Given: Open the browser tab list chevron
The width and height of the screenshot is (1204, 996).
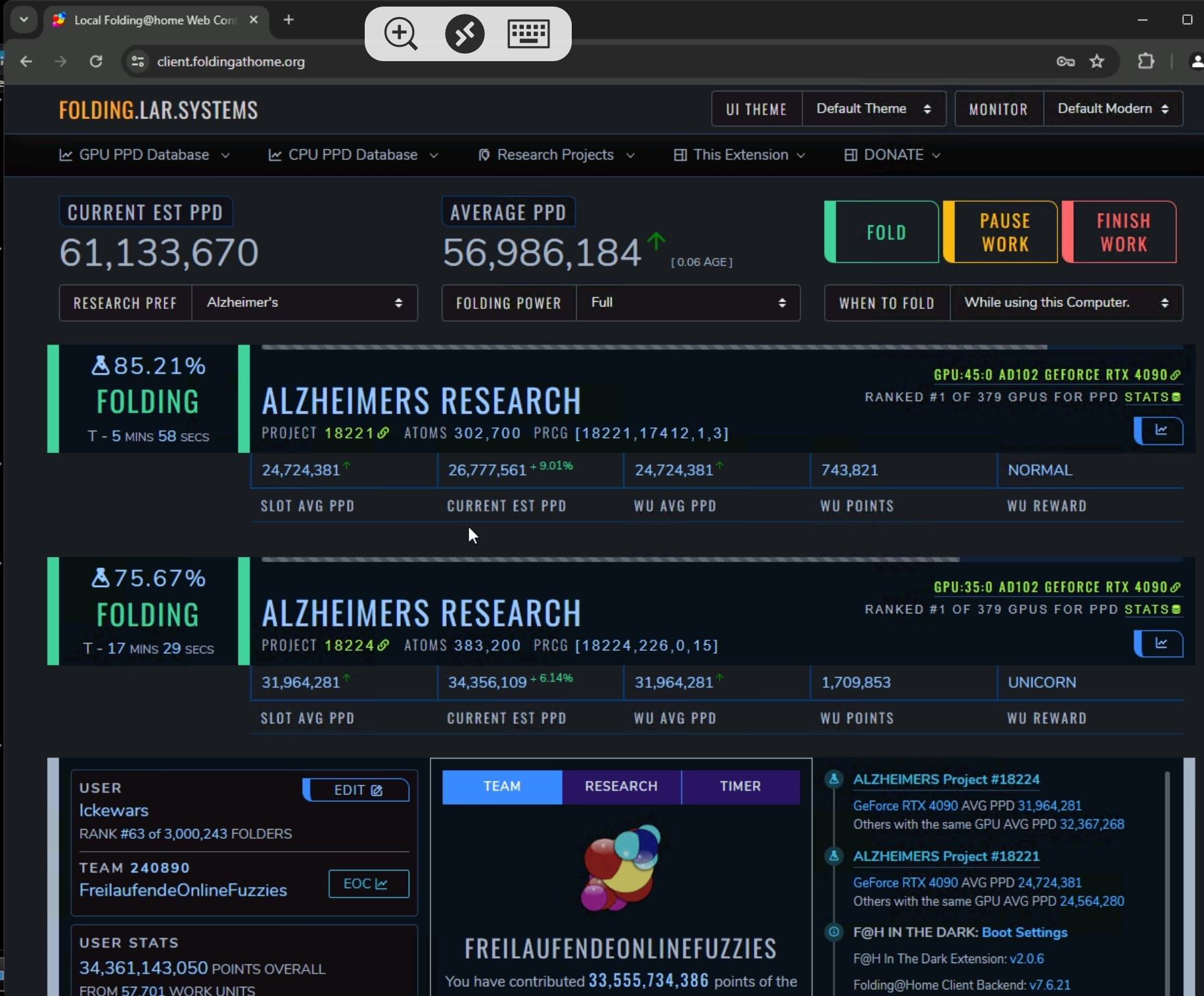Looking at the screenshot, I should (24, 20).
